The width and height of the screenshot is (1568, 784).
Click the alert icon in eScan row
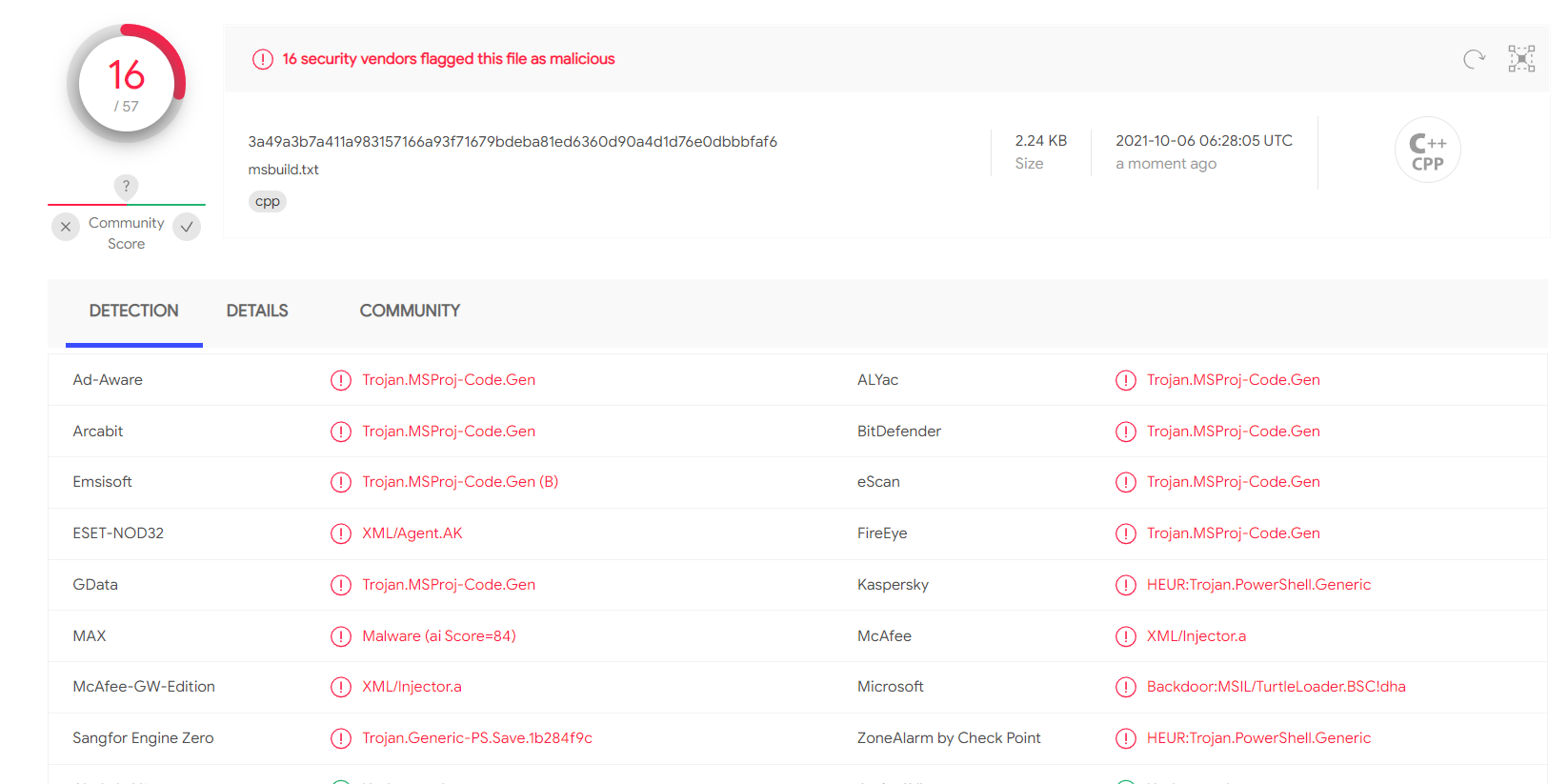[x=1126, y=482]
